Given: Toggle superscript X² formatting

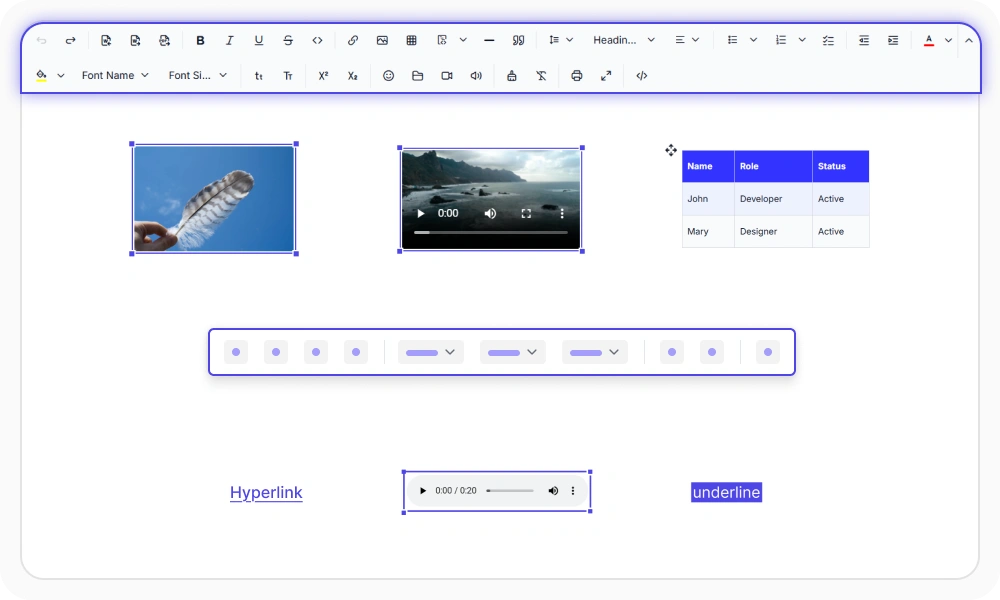Looking at the screenshot, I should (323, 76).
